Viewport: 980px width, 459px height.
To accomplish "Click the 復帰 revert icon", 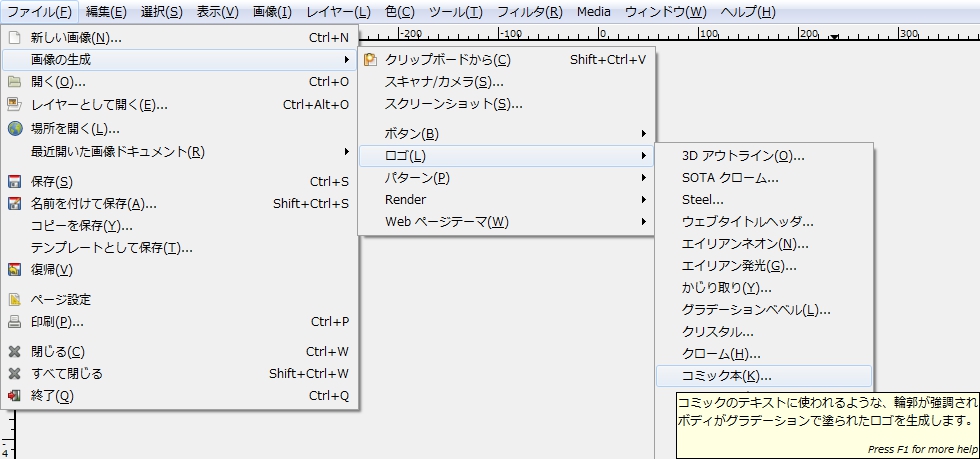I will [14, 270].
